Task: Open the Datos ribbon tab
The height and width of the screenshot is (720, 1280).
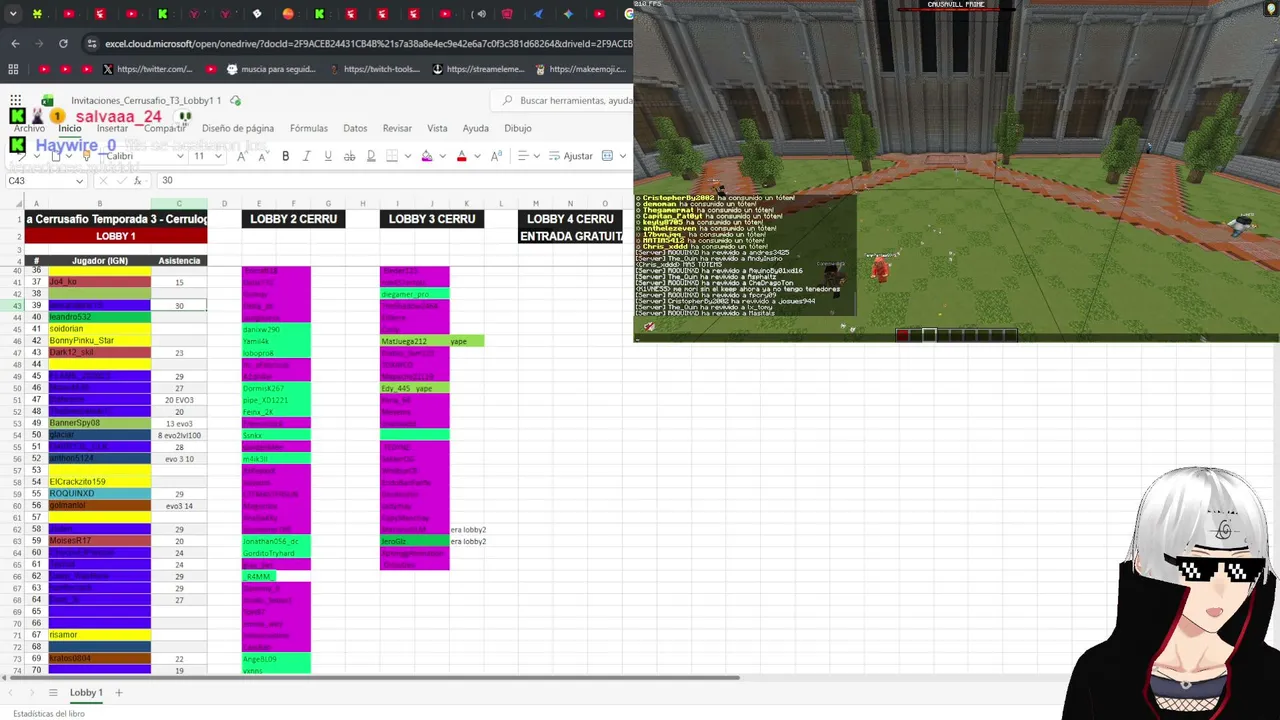Action: (355, 128)
